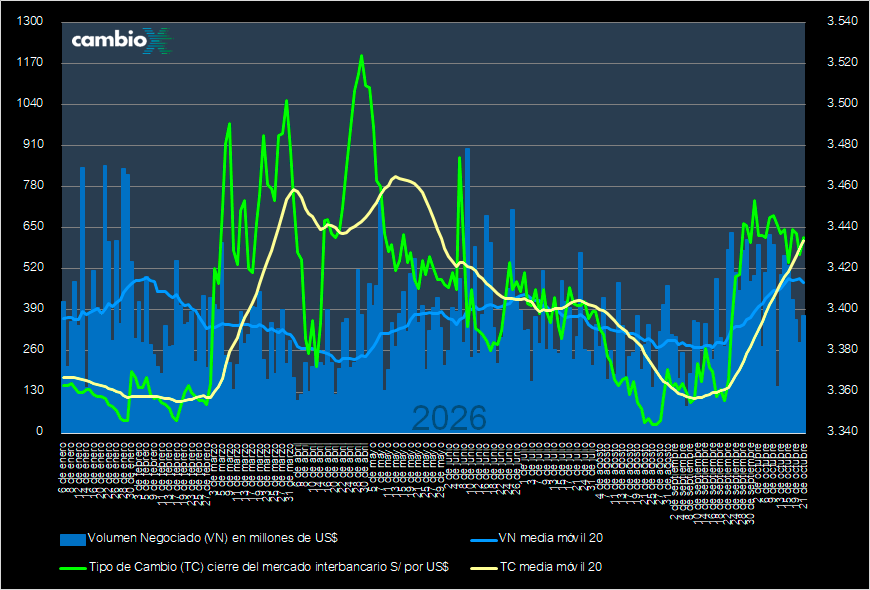Image resolution: width=870 pixels, height=590 pixels.
Task: Click the right axis value 3.480
Action: coord(842,145)
